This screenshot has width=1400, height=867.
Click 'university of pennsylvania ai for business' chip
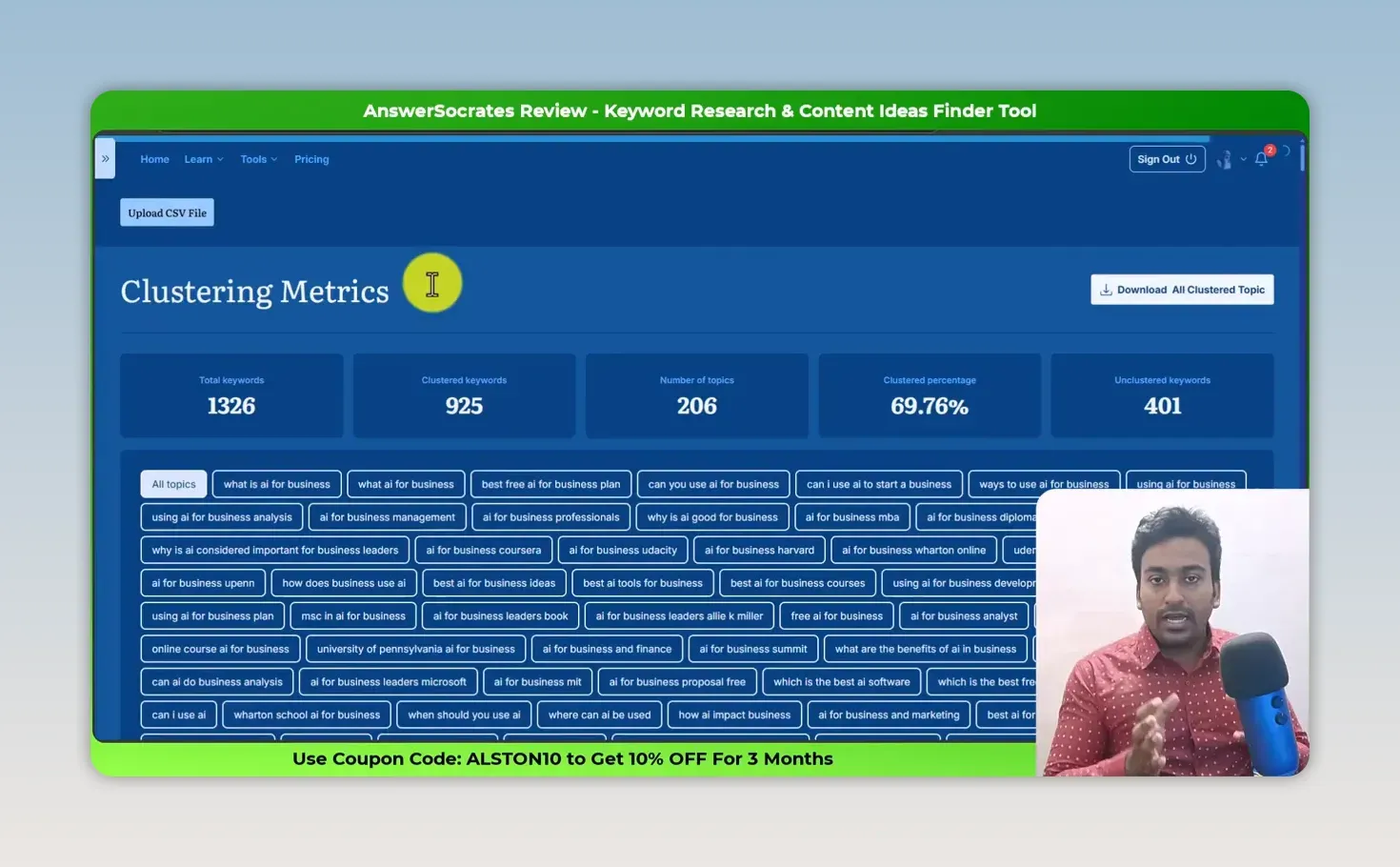pos(415,649)
